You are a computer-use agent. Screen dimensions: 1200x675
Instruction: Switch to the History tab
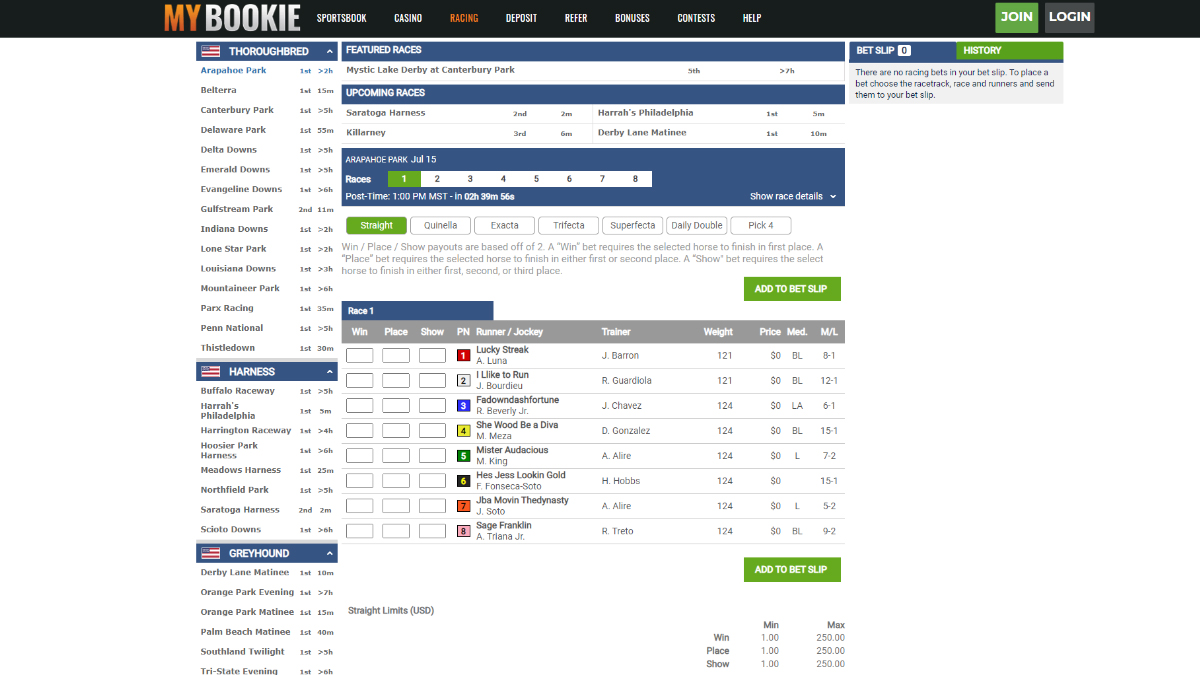point(1009,51)
